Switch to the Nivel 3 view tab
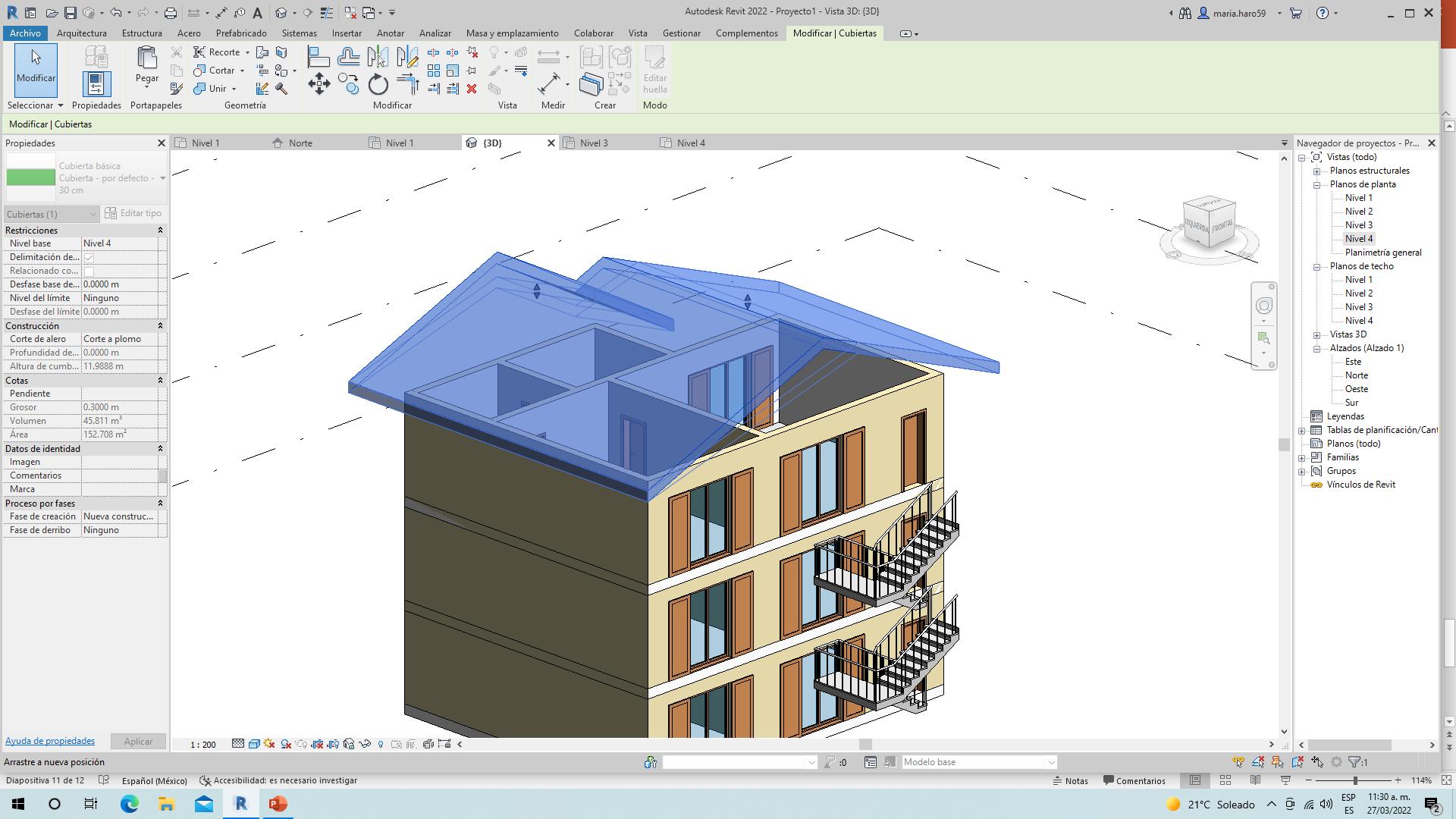The height and width of the screenshot is (819, 1456). 593,143
